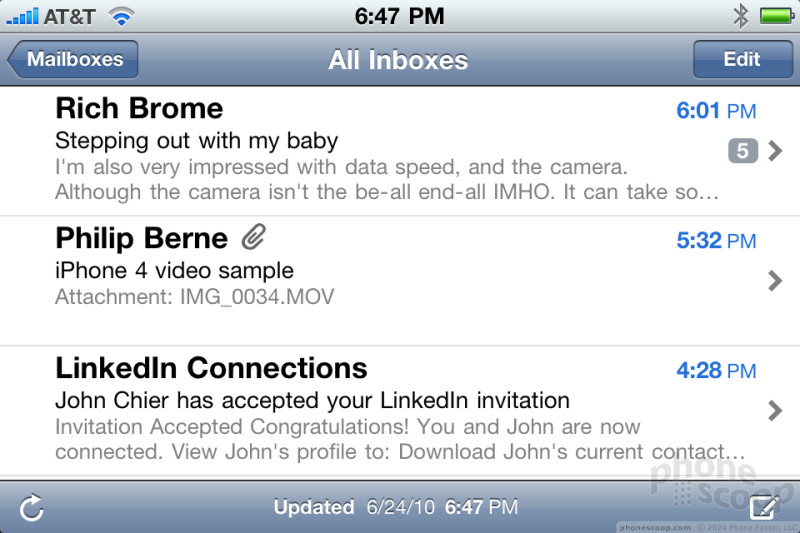This screenshot has width=800, height=533.
Task: Go back to Mailboxes
Action: 72,59
